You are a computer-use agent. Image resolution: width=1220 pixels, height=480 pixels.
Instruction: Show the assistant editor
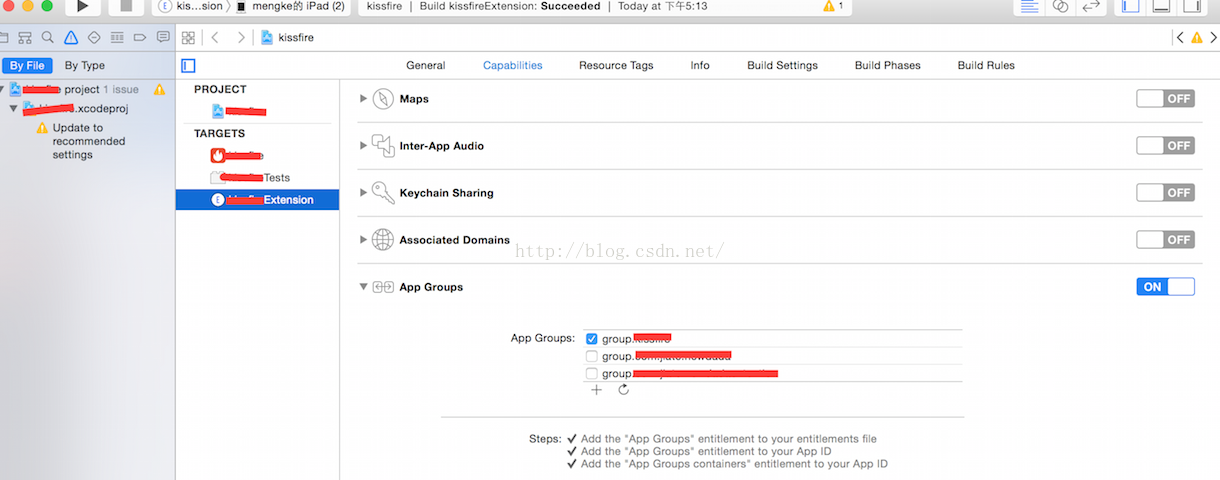pyautogui.click(x=1060, y=6)
